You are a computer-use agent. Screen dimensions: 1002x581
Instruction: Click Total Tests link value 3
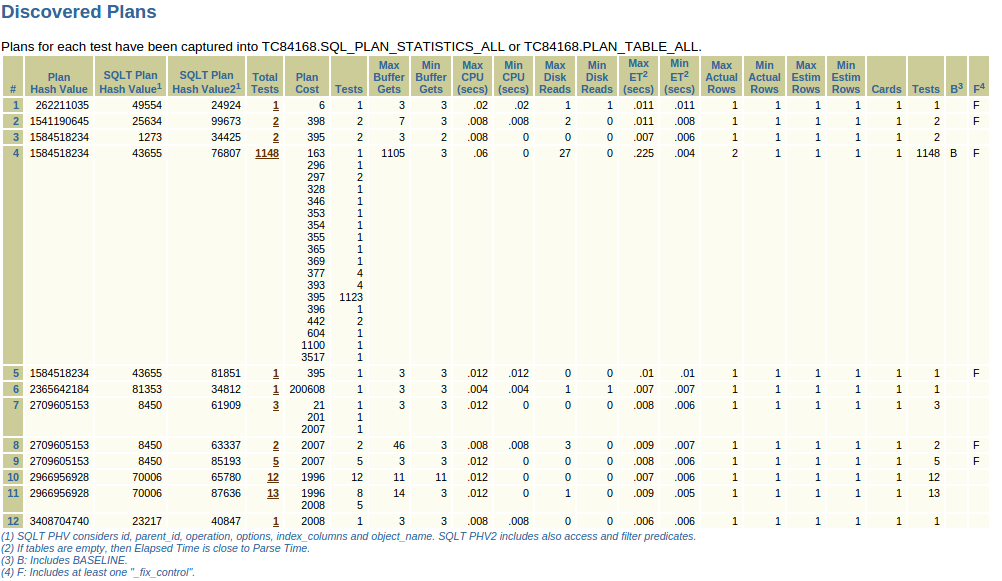pos(275,405)
